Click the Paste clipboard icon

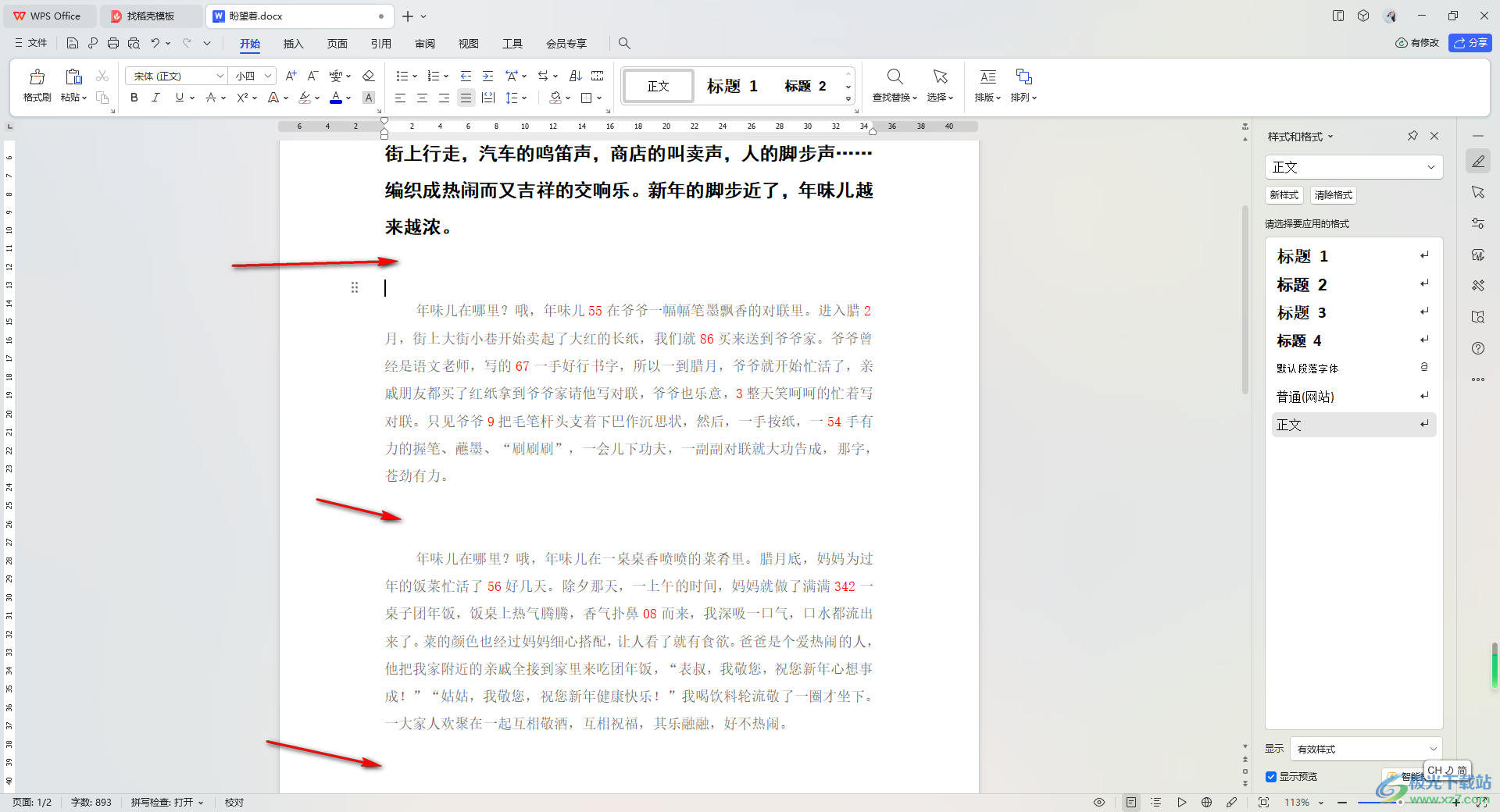click(x=73, y=77)
